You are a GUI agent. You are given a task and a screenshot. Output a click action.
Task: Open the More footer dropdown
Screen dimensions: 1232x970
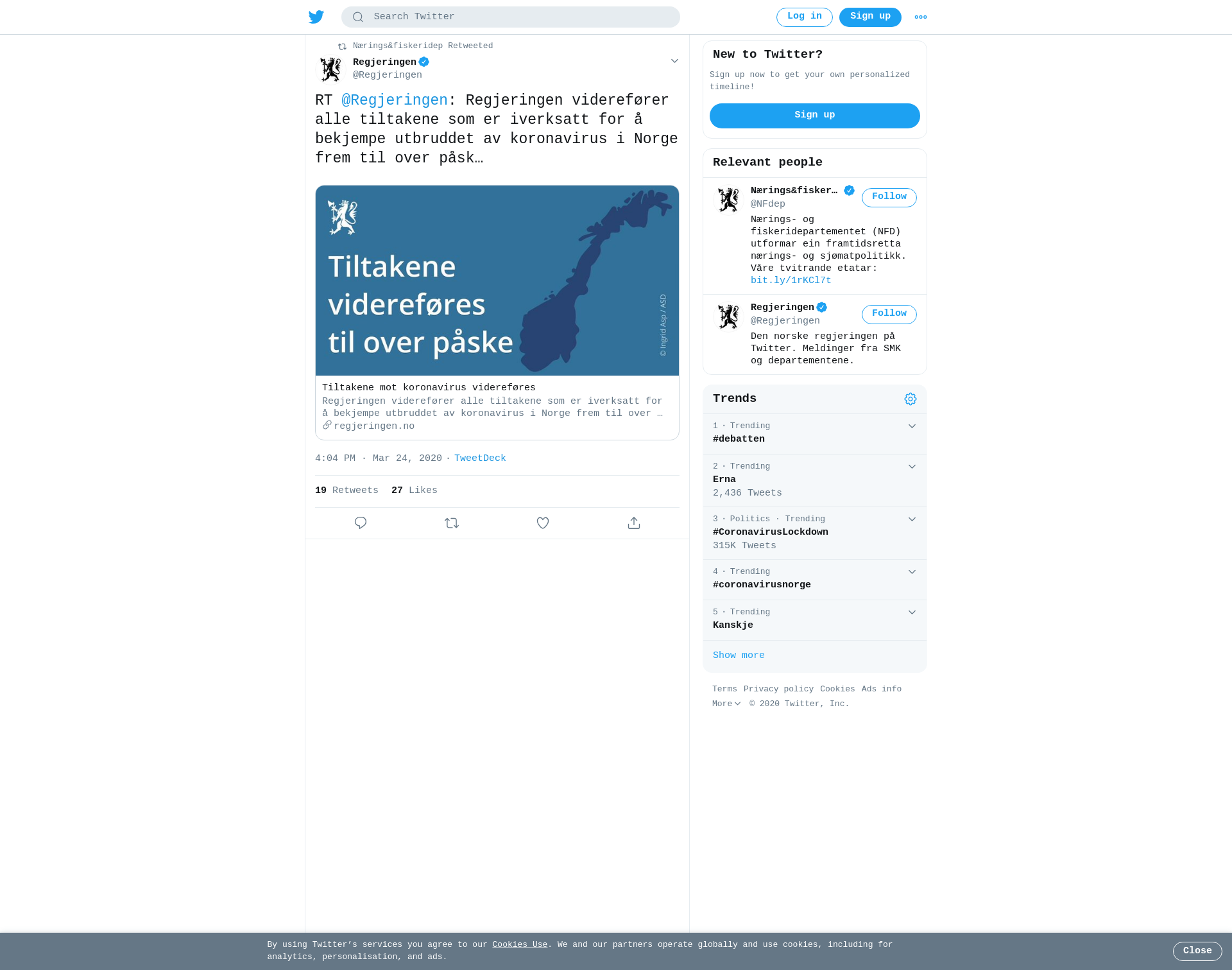point(726,704)
